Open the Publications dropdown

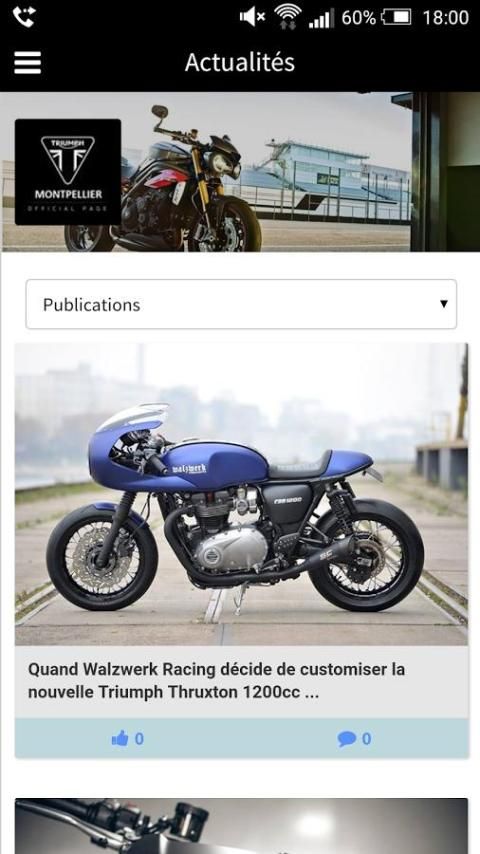241,304
